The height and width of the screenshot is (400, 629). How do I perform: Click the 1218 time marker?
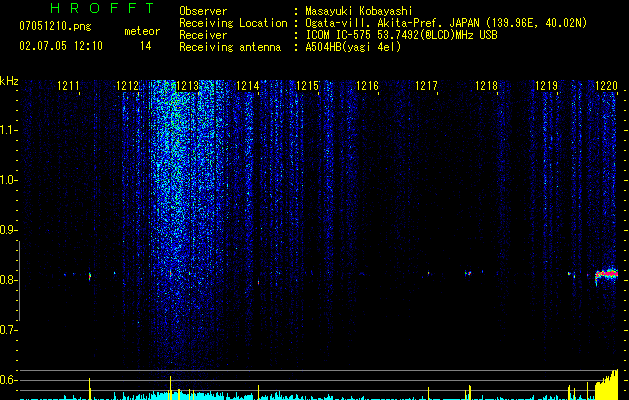[487, 85]
